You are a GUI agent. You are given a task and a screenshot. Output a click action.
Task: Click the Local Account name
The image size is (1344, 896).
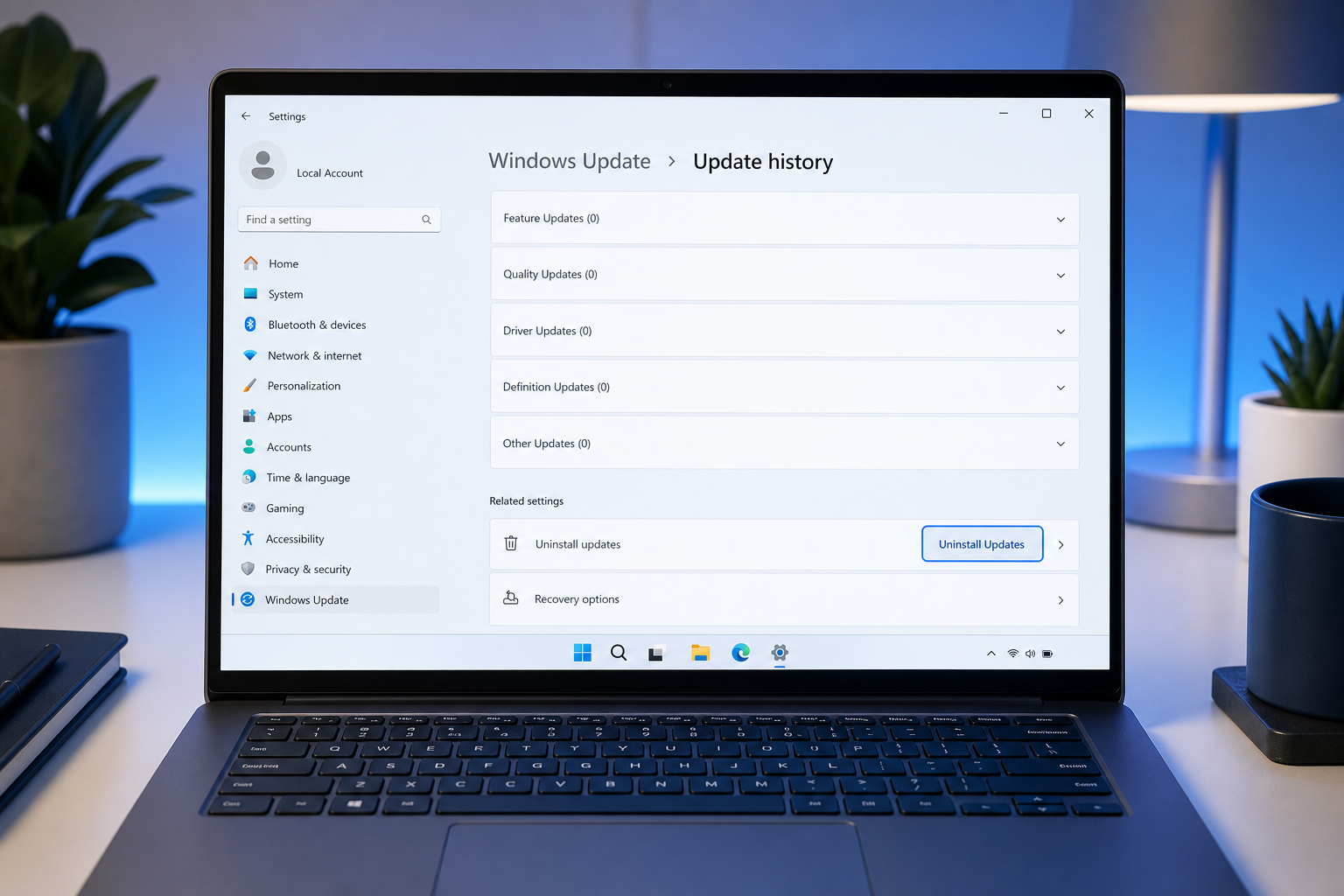point(330,173)
